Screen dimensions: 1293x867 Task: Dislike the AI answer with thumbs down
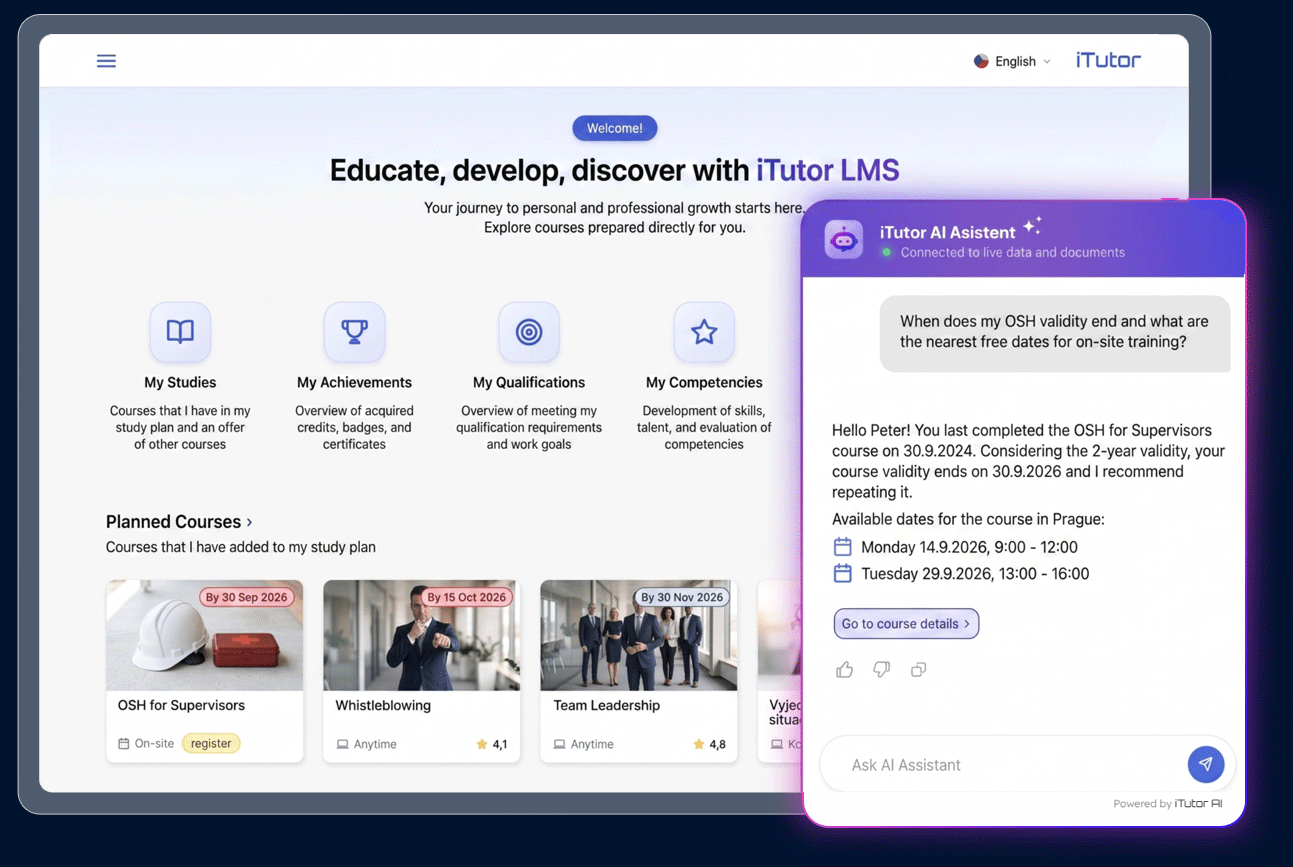pyautogui.click(x=881, y=669)
